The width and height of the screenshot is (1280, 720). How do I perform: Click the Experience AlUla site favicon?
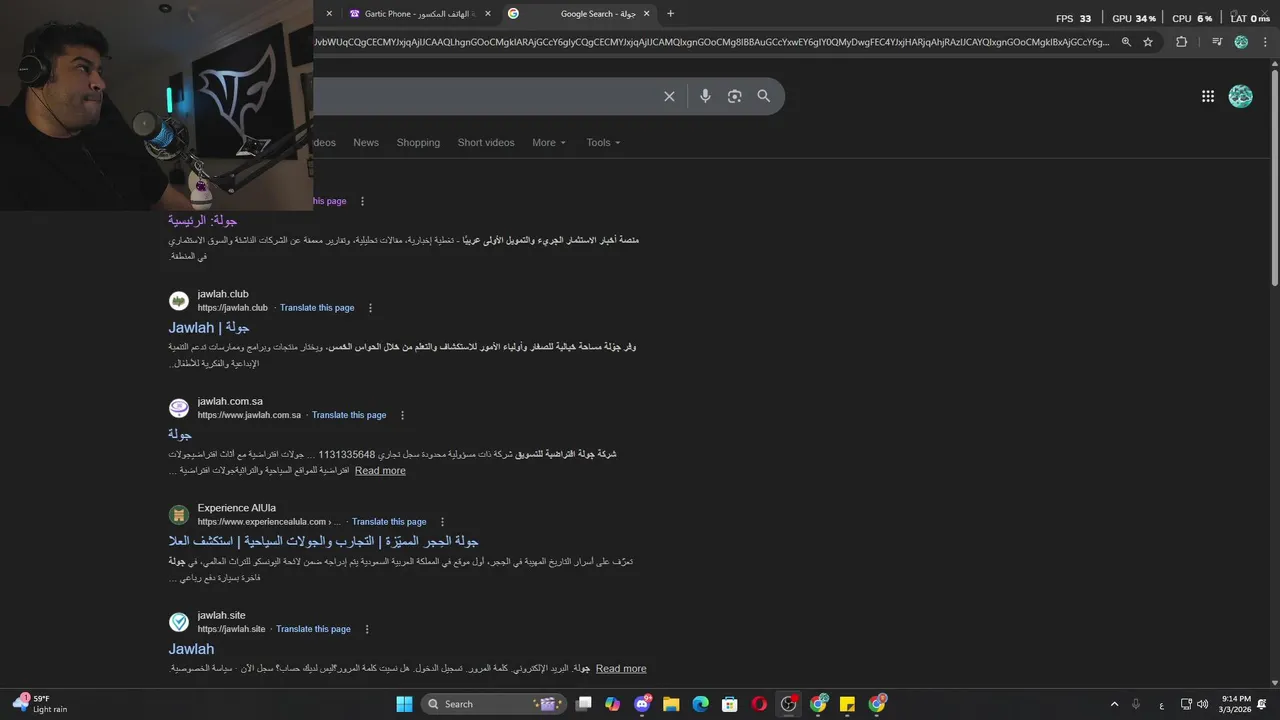(x=179, y=515)
